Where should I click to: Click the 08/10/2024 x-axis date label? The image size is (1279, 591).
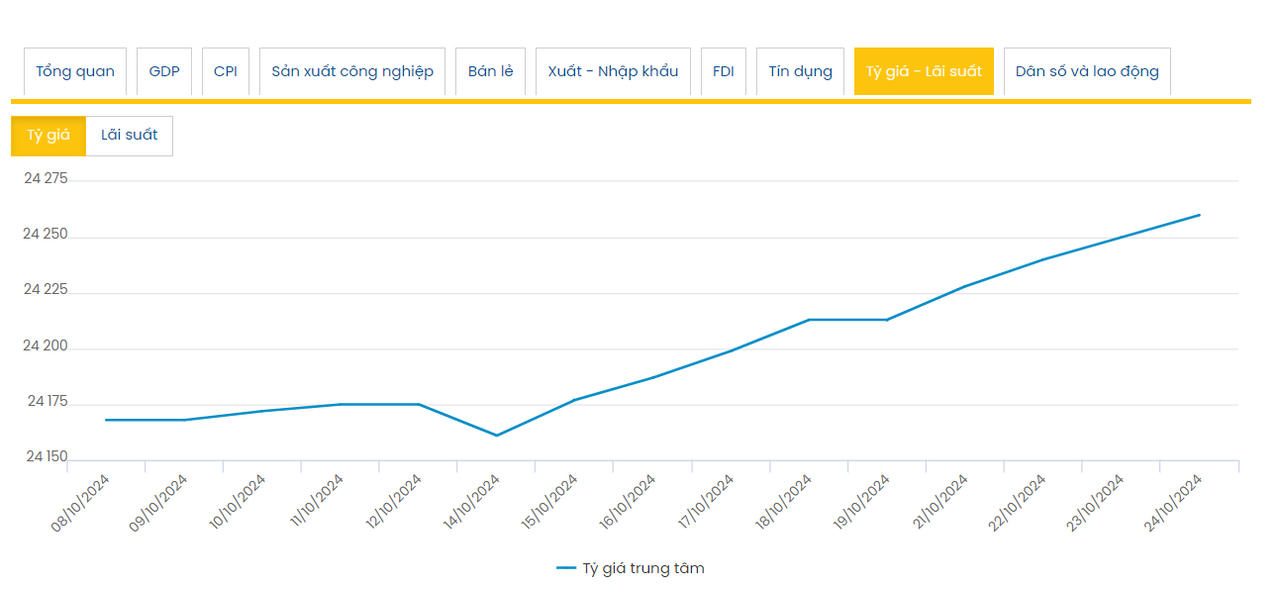pyautogui.click(x=82, y=503)
